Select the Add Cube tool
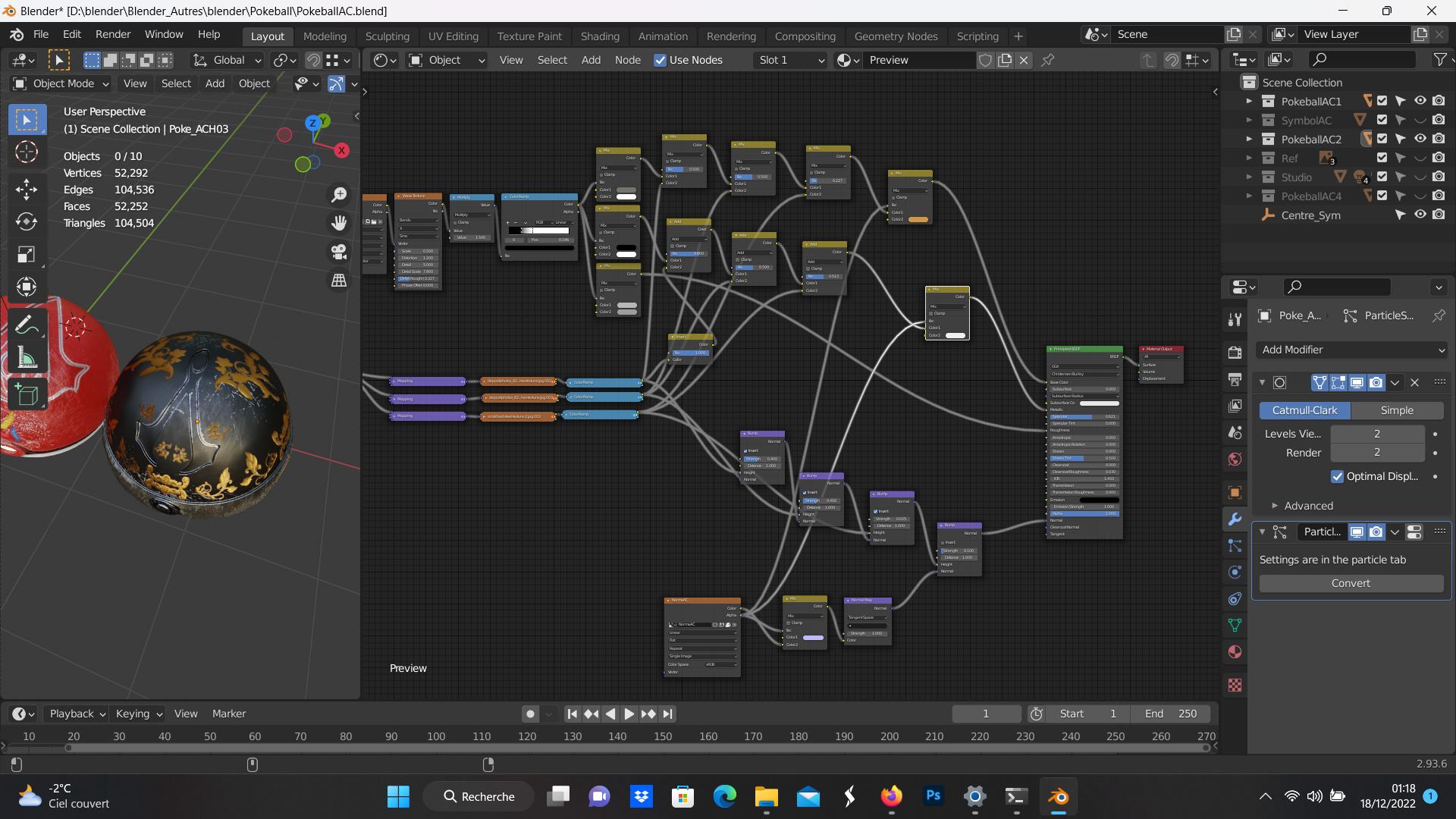This screenshot has height=819, width=1456. tap(27, 394)
